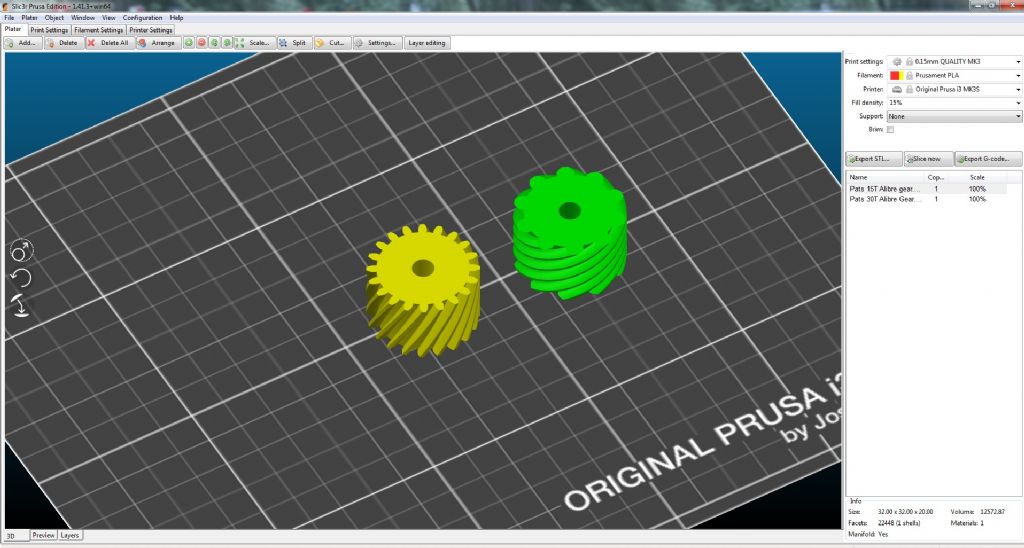Image resolution: width=1024 pixels, height=548 pixels.
Task: Select the 3D view tab
Action: coord(15,536)
